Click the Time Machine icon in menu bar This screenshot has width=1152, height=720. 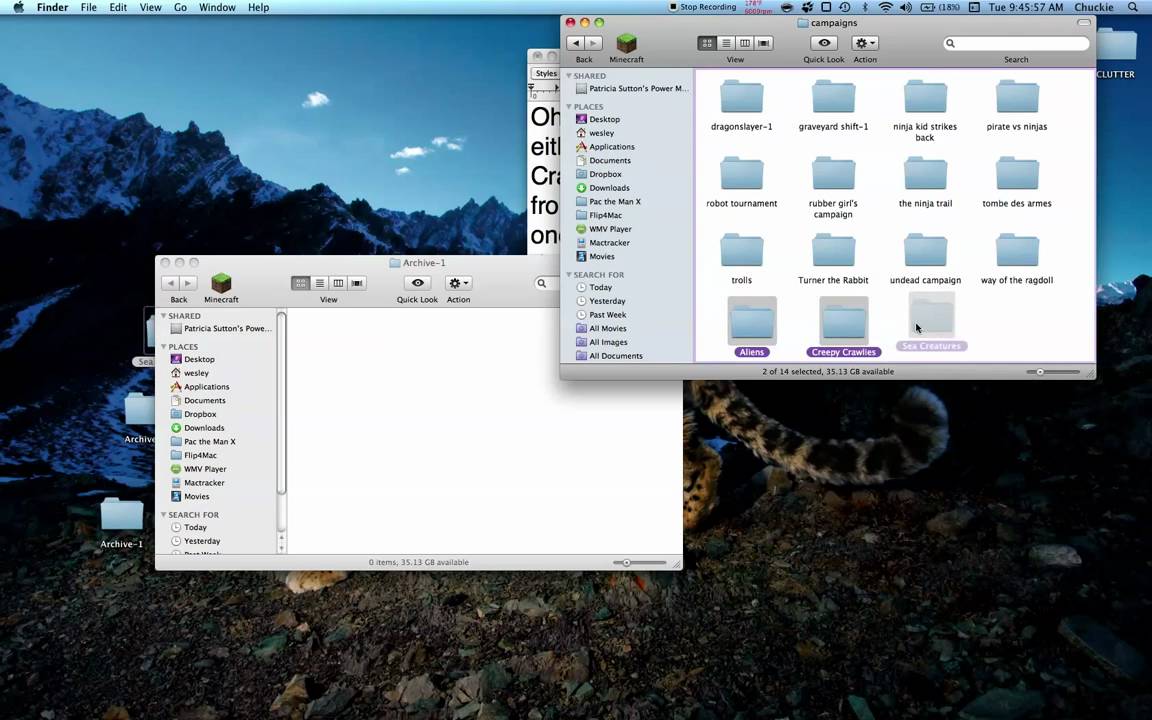click(845, 7)
